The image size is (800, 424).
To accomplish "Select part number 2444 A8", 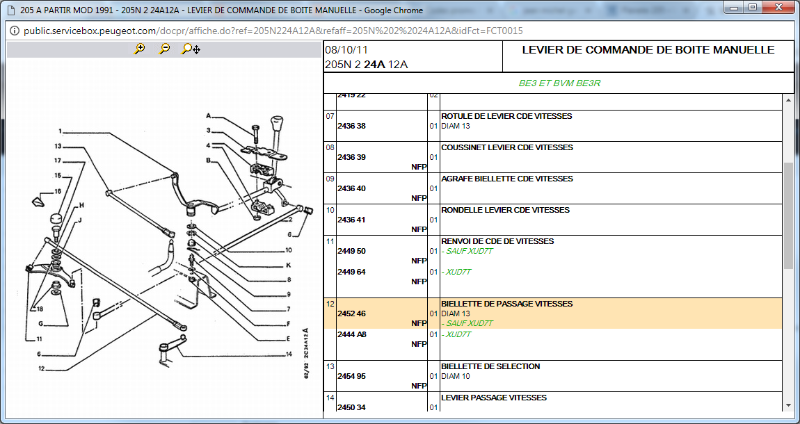I will [352, 334].
